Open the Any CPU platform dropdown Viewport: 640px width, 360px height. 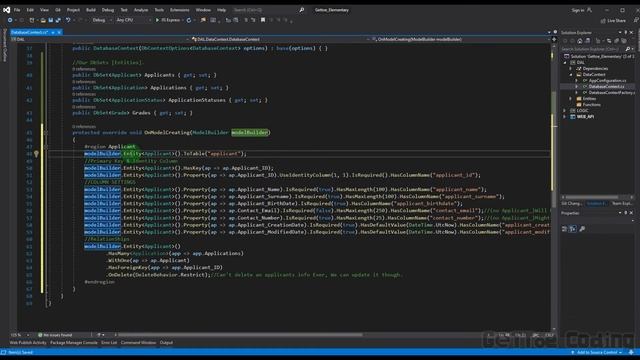click(x=133, y=20)
